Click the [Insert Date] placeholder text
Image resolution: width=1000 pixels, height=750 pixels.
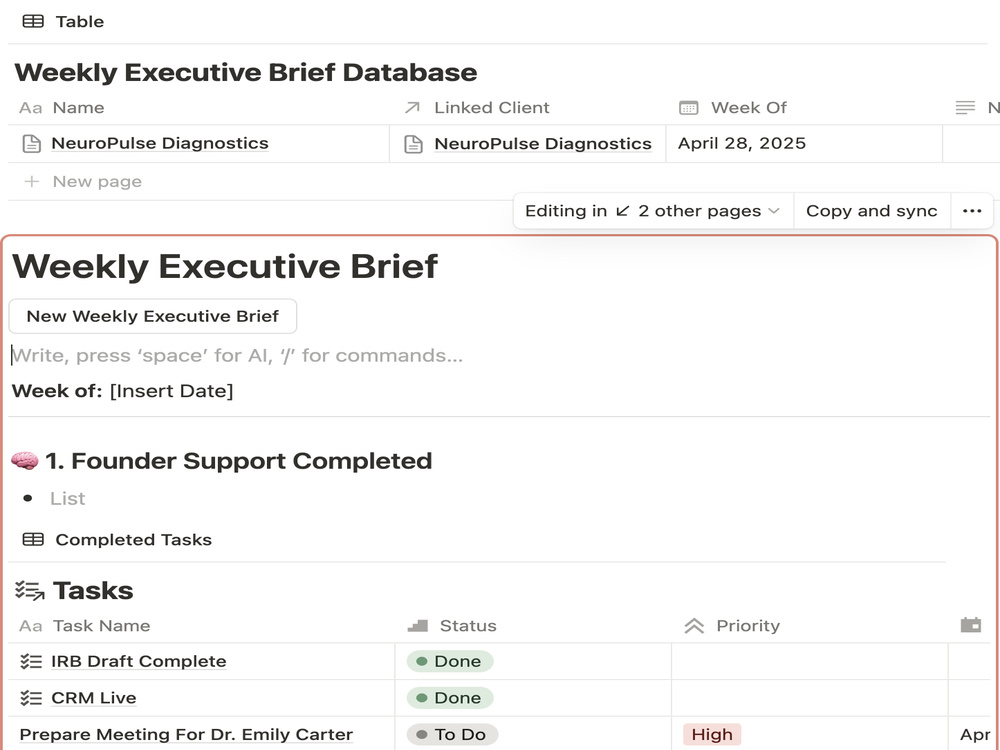[172, 391]
